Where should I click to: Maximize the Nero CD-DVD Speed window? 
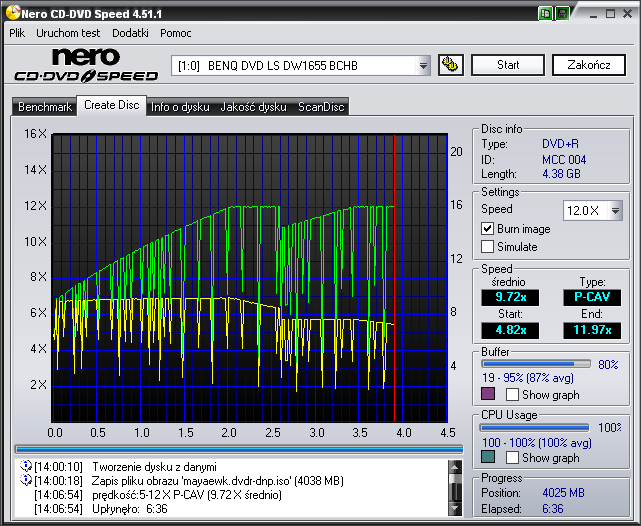click(610, 14)
